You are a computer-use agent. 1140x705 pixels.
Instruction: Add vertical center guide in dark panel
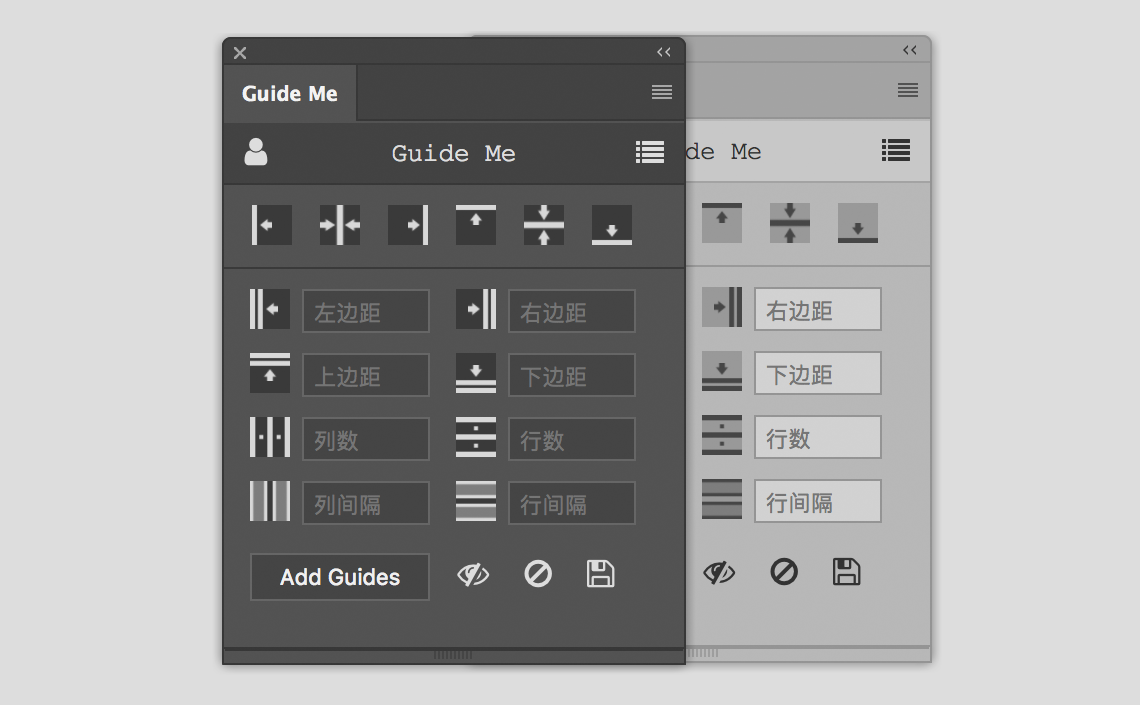pos(340,225)
